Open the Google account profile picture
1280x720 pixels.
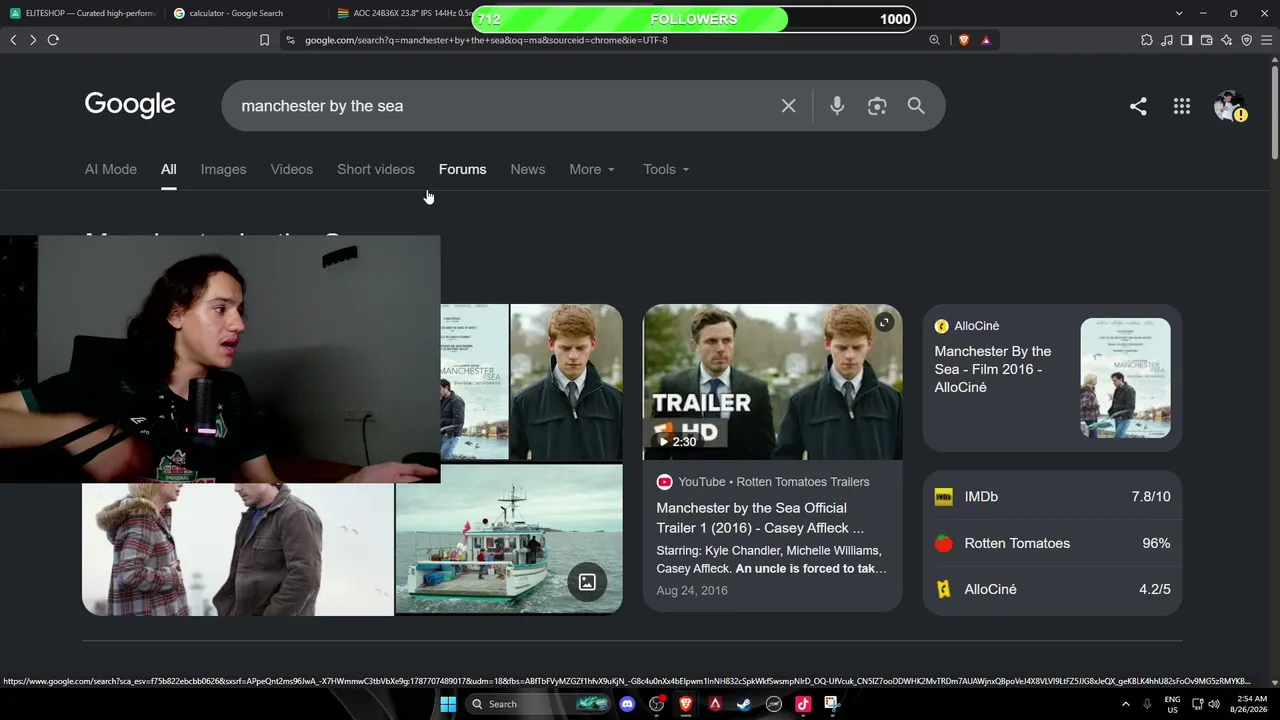[1228, 106]
